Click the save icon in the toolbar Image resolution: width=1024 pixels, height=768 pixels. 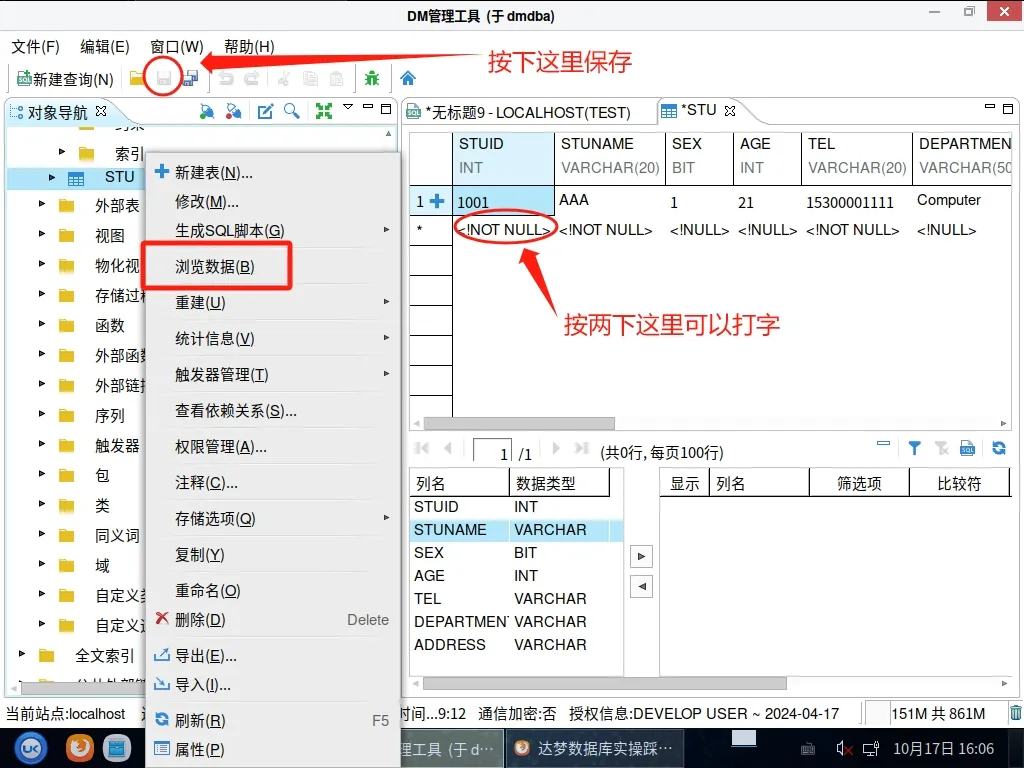(x=163, y=79)
